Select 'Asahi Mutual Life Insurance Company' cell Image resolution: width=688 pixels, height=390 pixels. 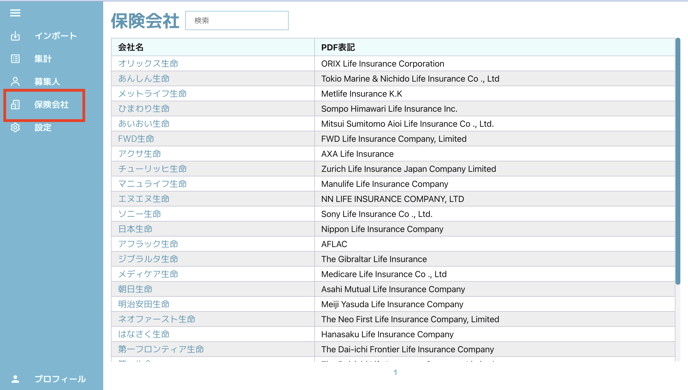(x=494, y=289)
